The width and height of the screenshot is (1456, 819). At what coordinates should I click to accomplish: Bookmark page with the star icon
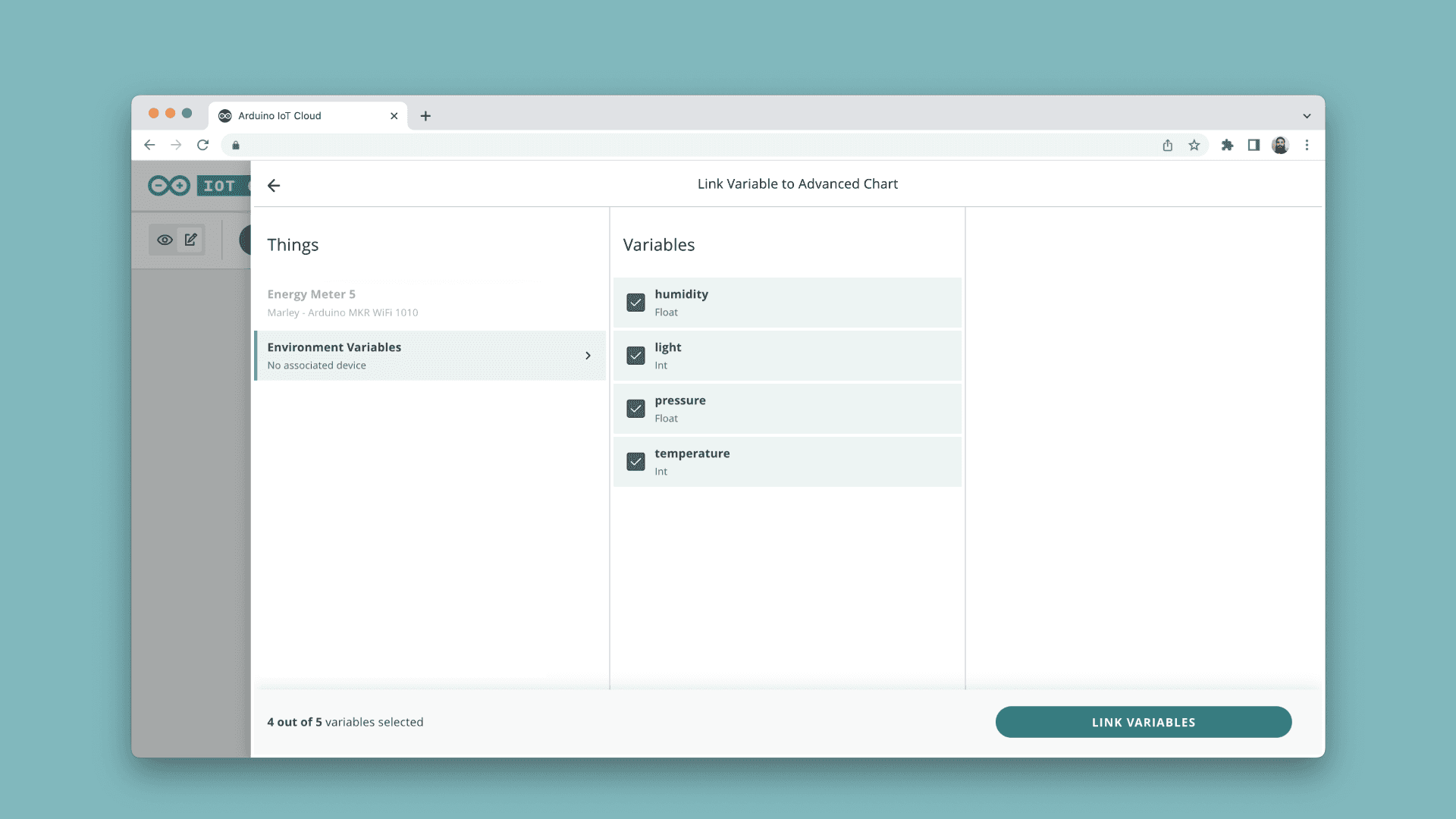1194,145
